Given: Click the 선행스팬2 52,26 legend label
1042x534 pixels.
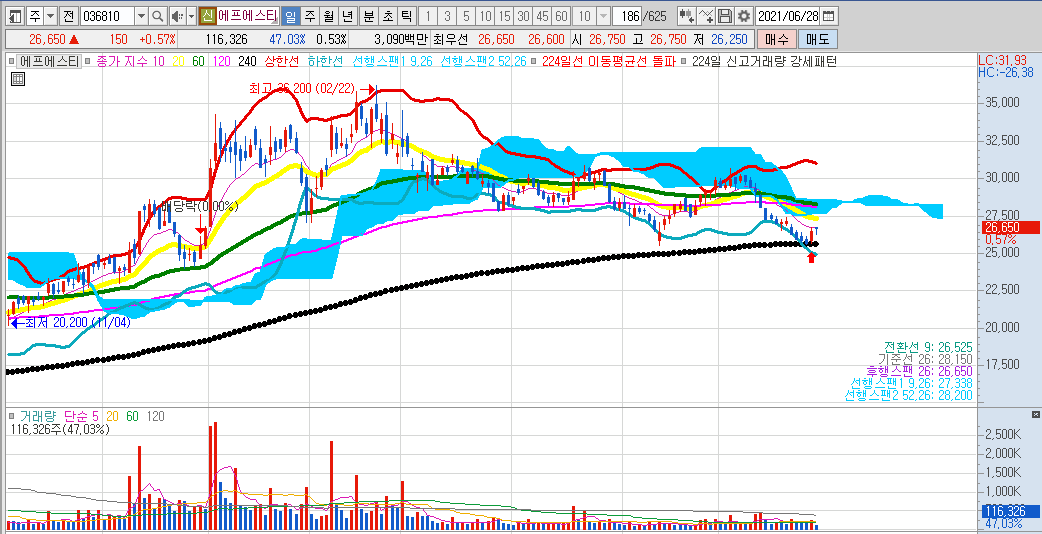Looking at the screenshot, I should [x=484, y=61].
